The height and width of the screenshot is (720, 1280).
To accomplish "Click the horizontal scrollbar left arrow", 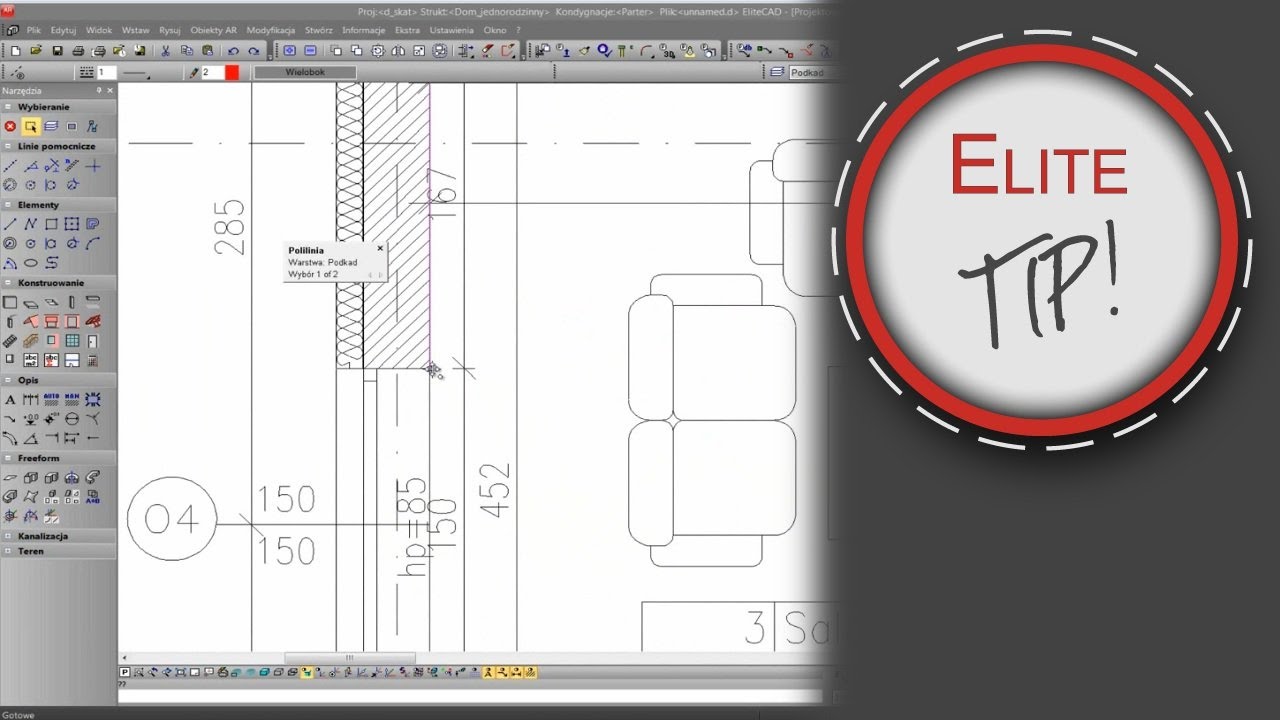I will 123,657.
